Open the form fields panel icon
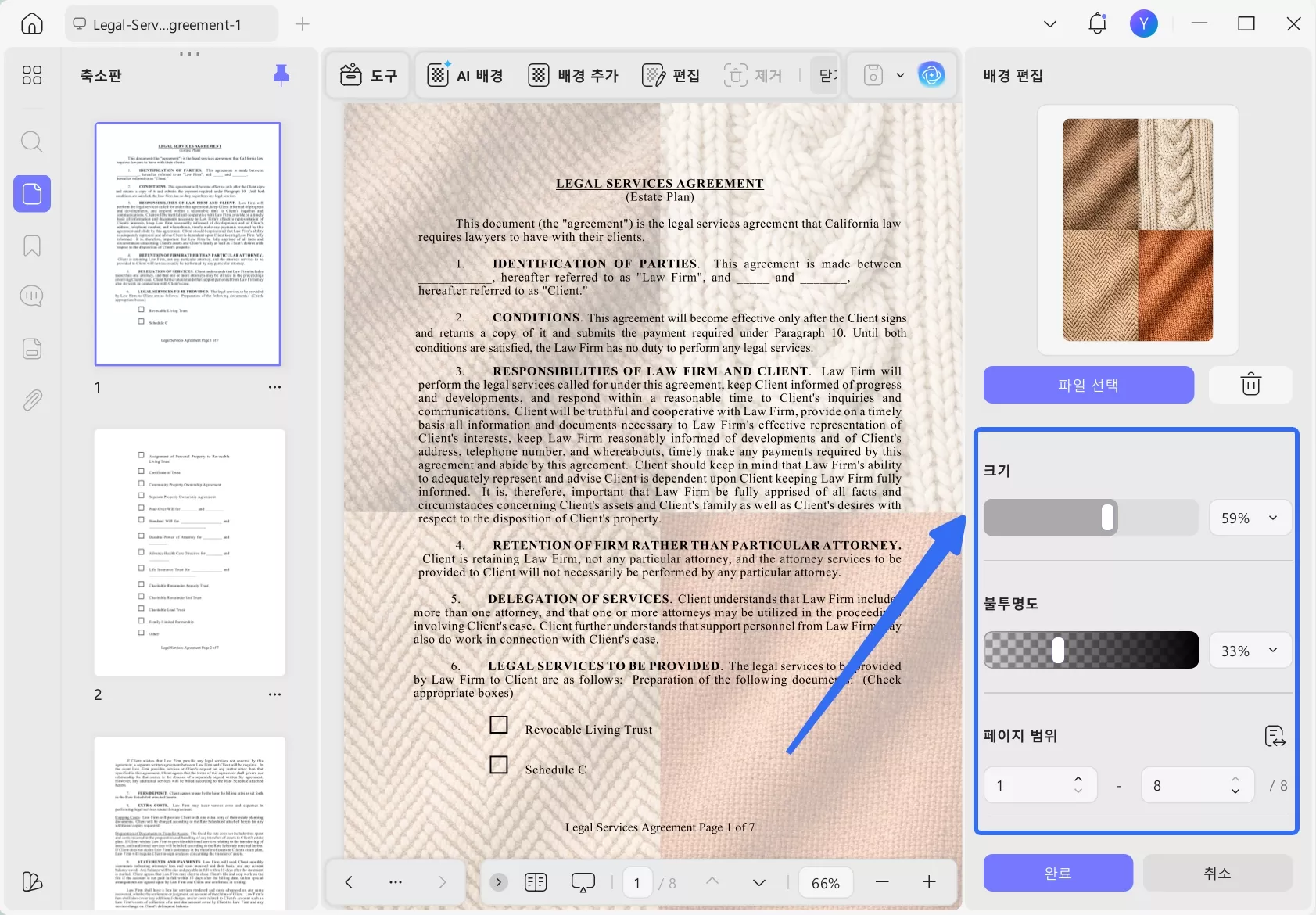 point(32,348)
